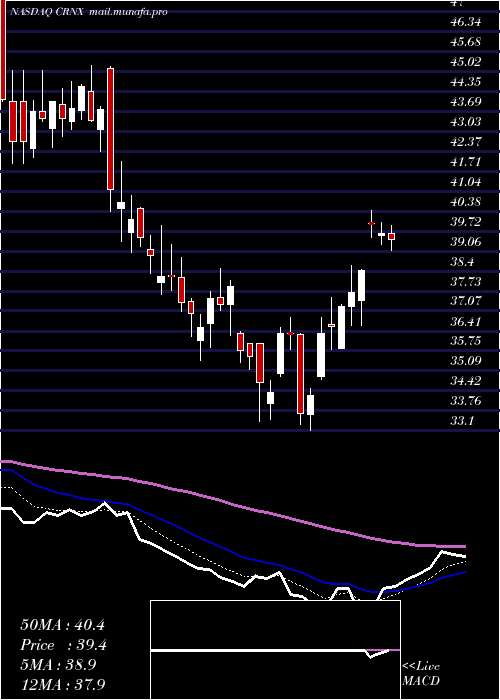Click the 12MA : 37.9 readout
Image resolution: width=500 pixels, height=700 pixels.
tap(62, 684)
